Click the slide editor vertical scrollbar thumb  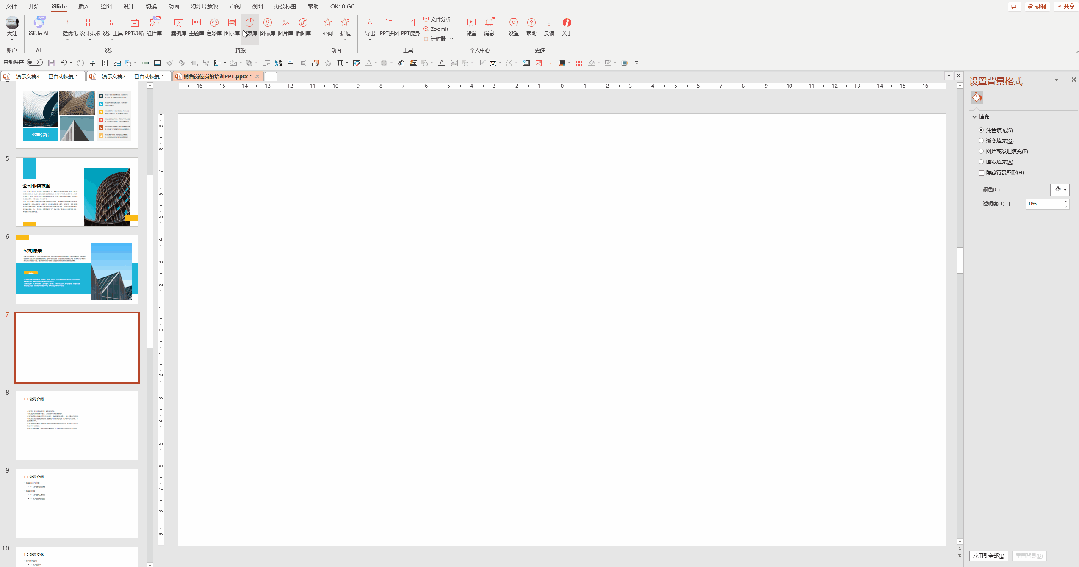(960, 261)
